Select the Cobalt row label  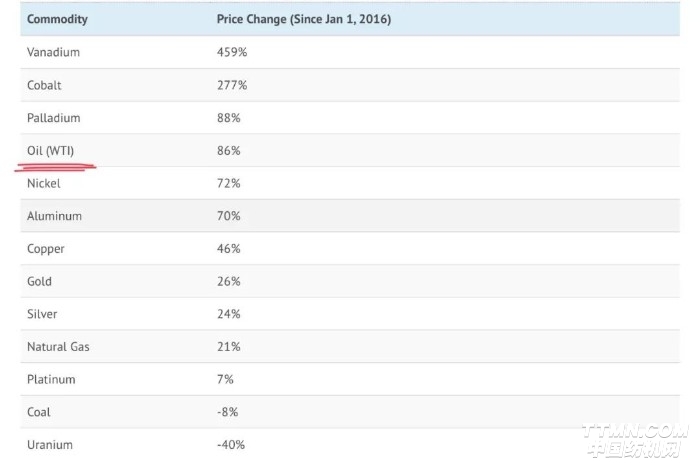tap(44, 85)
